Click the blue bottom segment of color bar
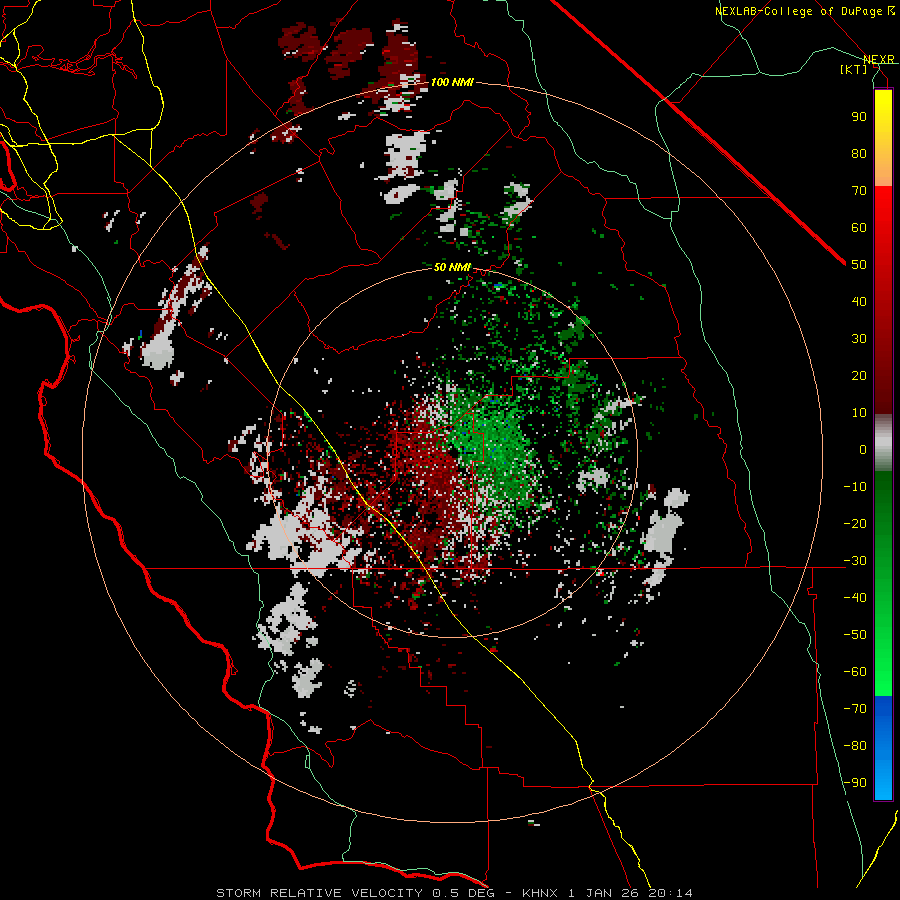The height and width of the screenshot is (900, 900). click(883, 748)
